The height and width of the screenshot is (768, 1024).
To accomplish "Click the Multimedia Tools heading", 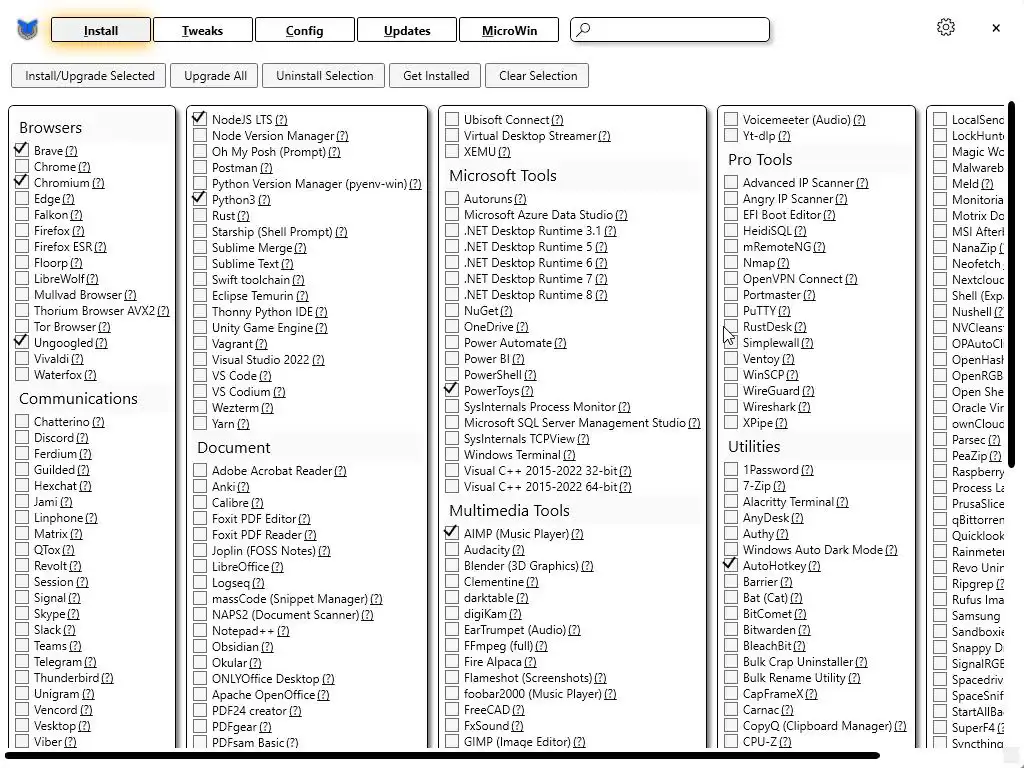I will coord(509,511).
